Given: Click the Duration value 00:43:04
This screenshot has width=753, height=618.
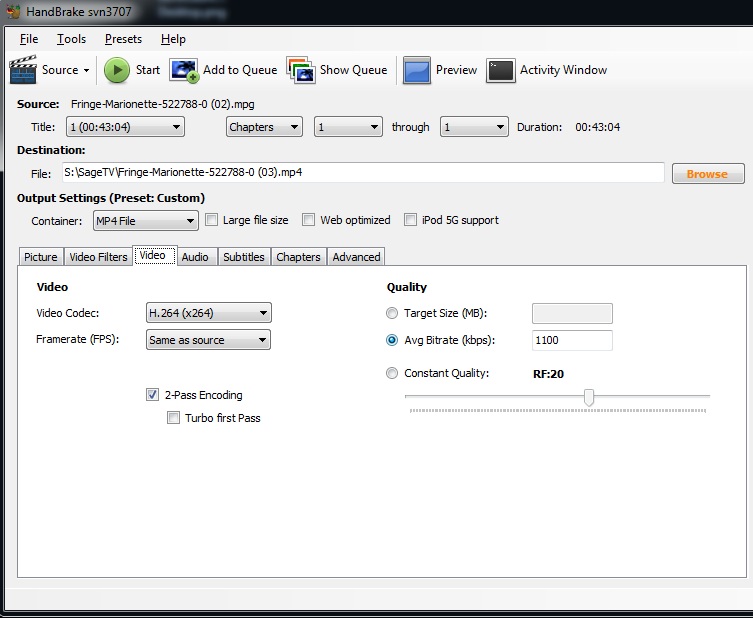Looking at the screenshot, I should 597,127.
